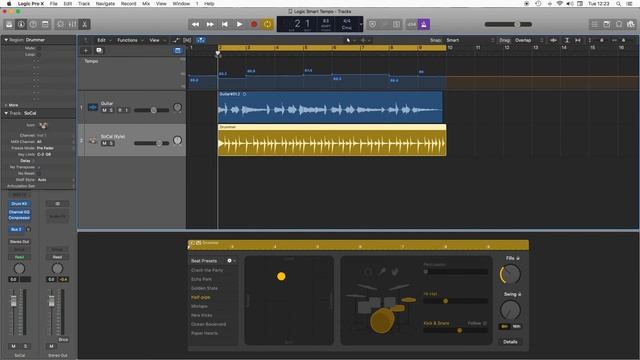640x360 pixels.
Task: Open the pointer tool menu
Action: point(351,40)
